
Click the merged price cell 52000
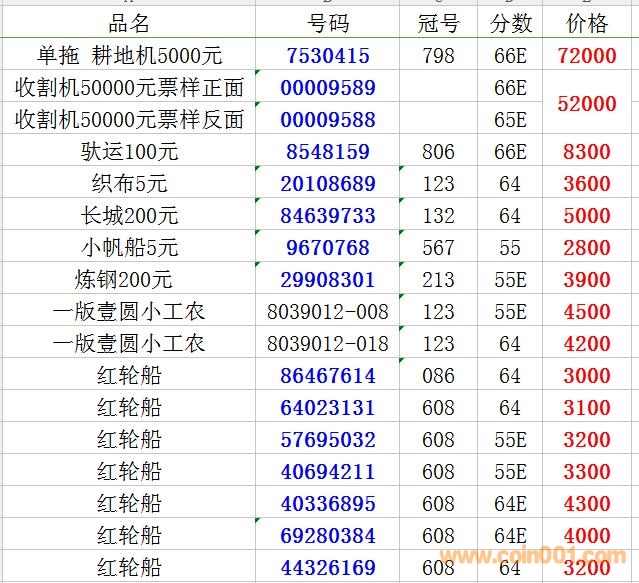pyautogui.click(x=587, y=104)
